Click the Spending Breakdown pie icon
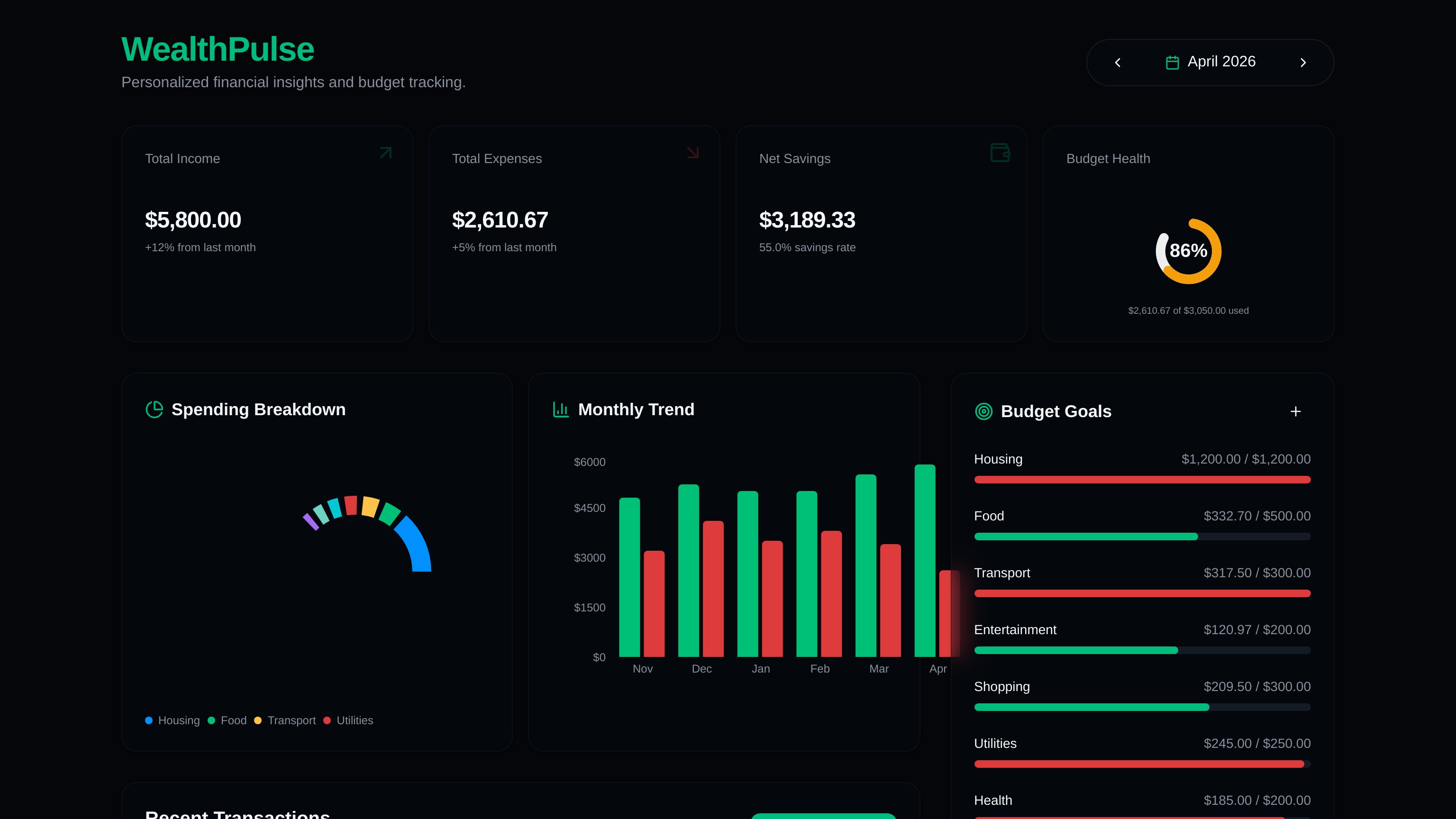Viewport: 1456px width, 819px height. coord(155,409)
